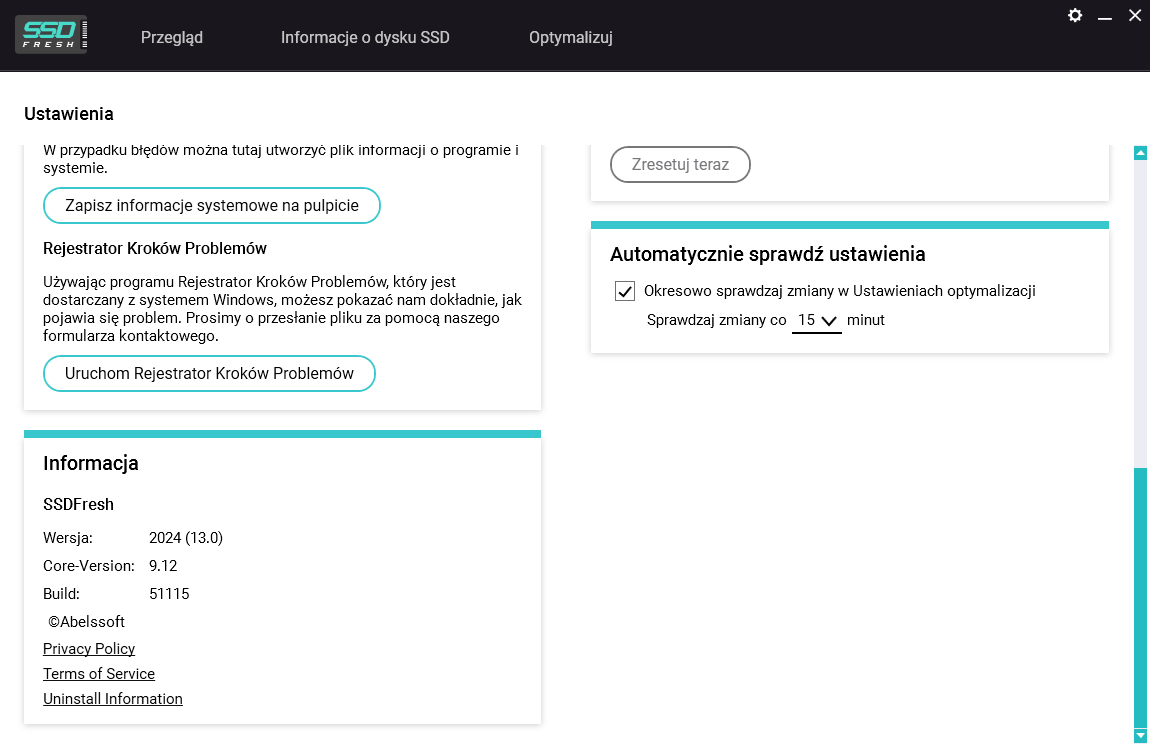1150x744 pixels.
Task: Minimize the SSD Fresh window
Action: coord(1105,16)
